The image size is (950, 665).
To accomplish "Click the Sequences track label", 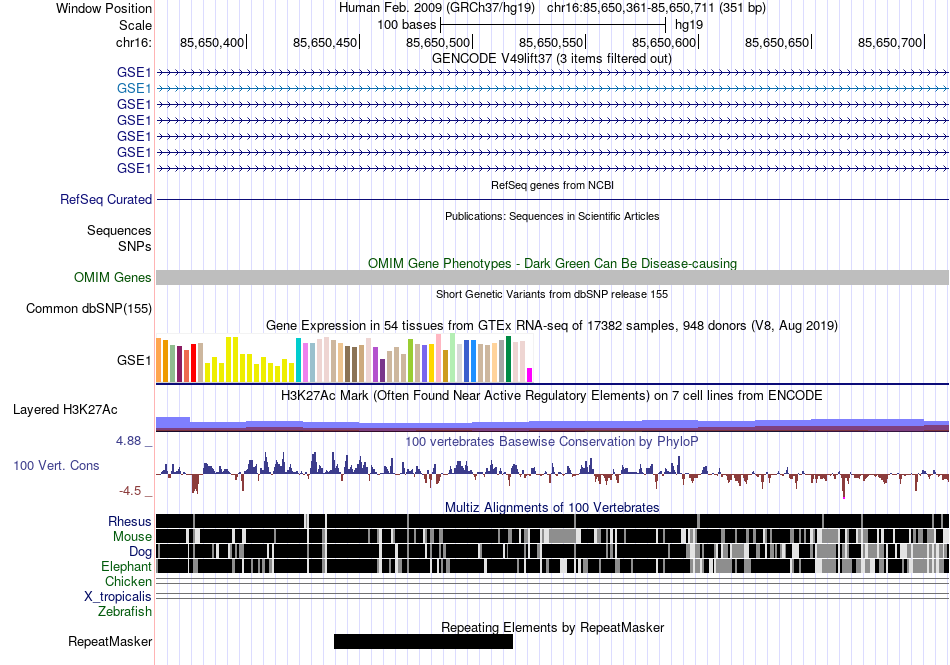I will [119, 230].
